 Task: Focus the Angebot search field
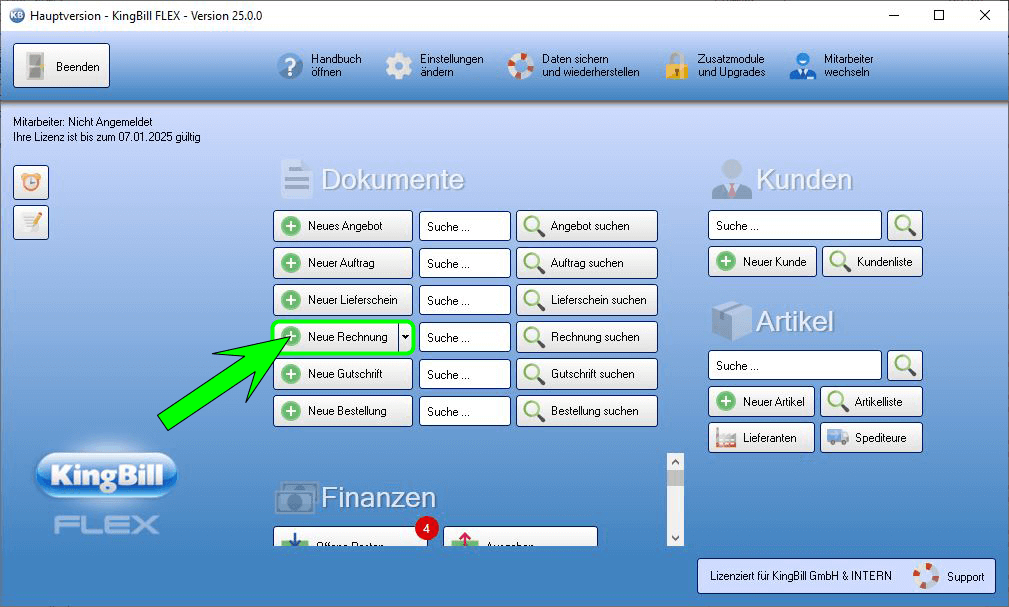pos(465,227)
